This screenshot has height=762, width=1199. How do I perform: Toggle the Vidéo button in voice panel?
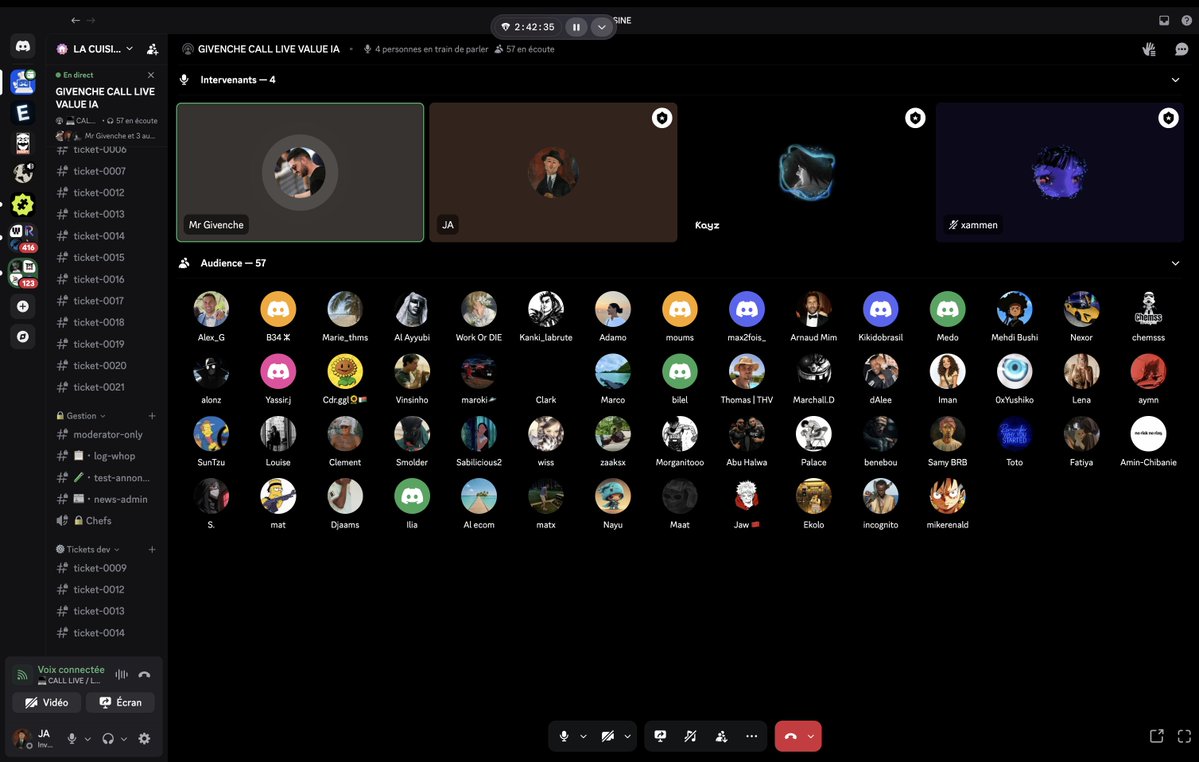47,702
